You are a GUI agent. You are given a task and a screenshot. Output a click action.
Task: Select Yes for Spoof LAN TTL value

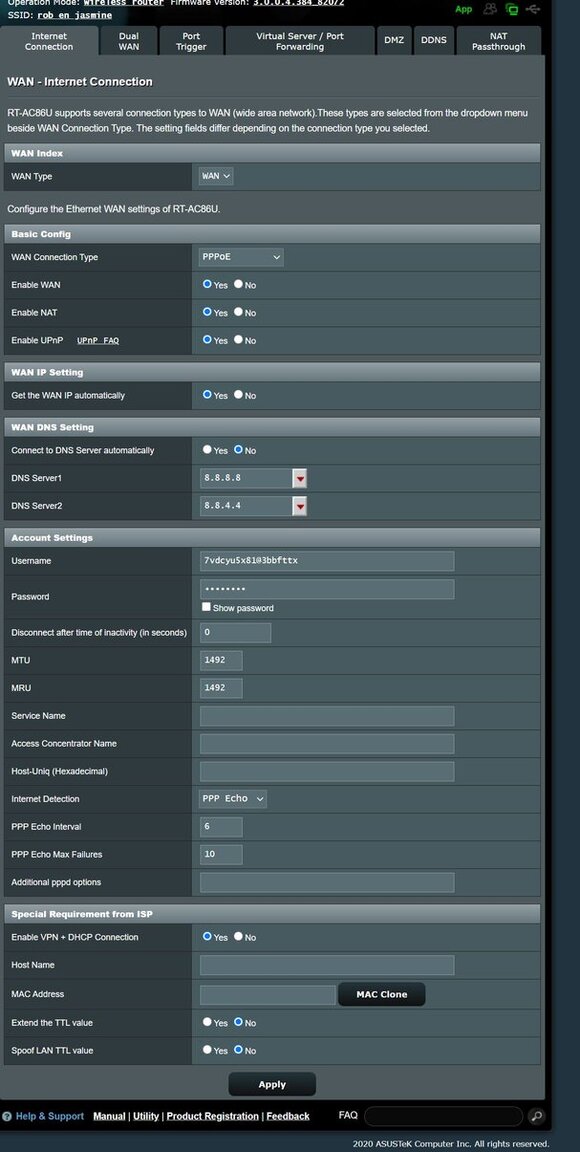pos(207,1050)
